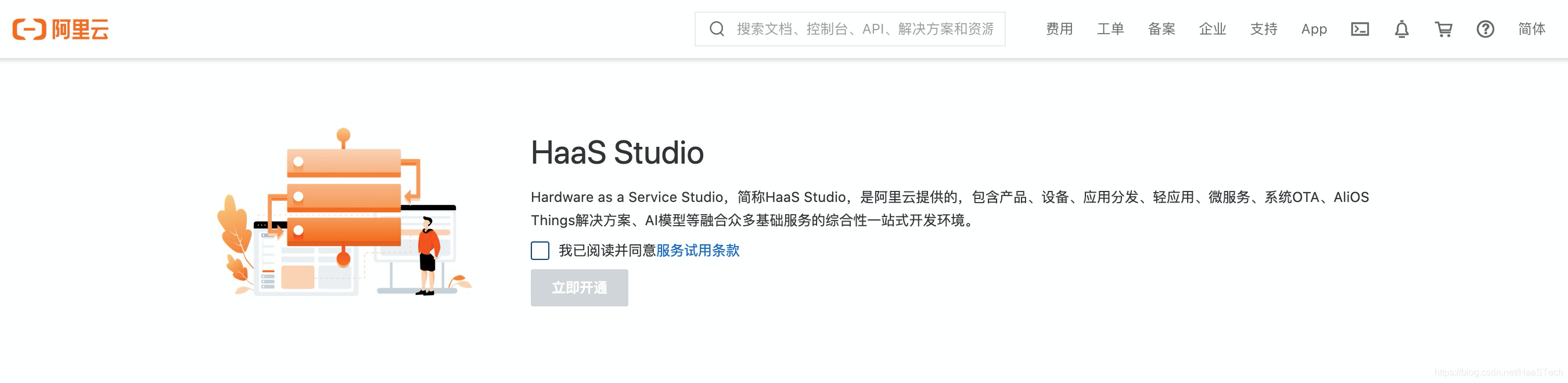Open the 服务试用条款 link
This screenshot has width=1568, height=383.
coord(697,251)
